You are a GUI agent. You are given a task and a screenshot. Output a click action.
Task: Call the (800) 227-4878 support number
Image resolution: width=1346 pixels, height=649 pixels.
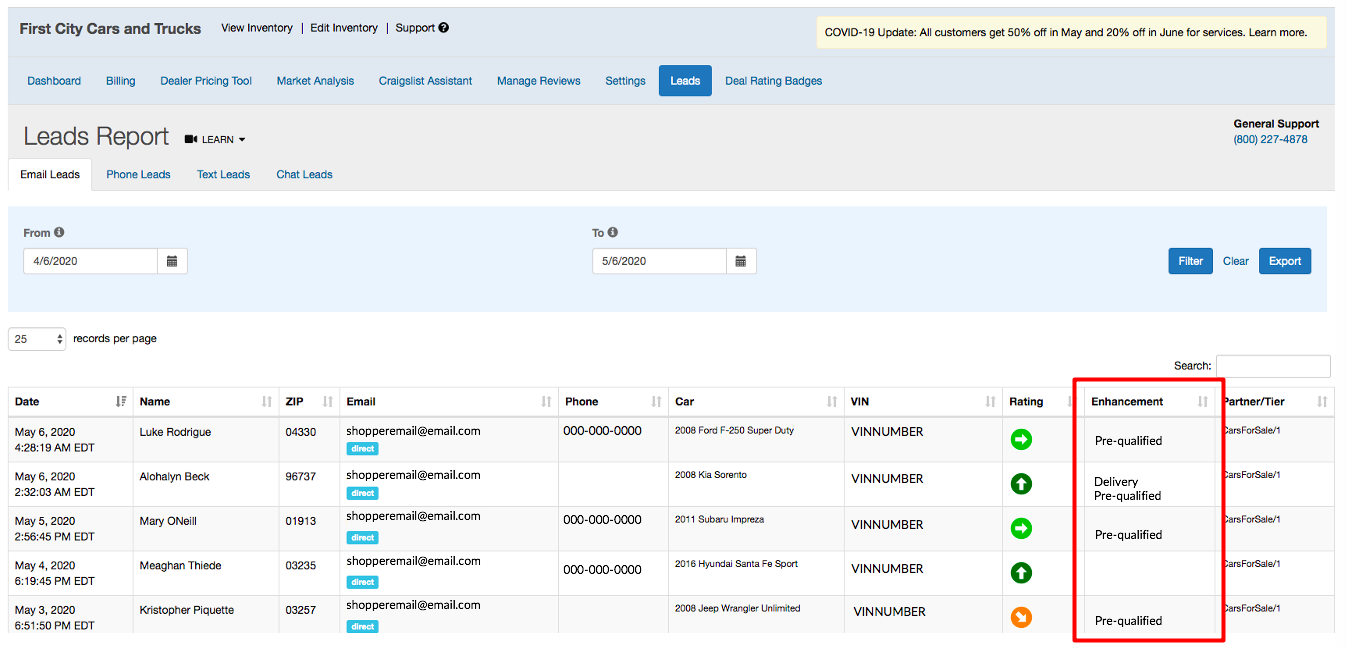coord(1270,139)
